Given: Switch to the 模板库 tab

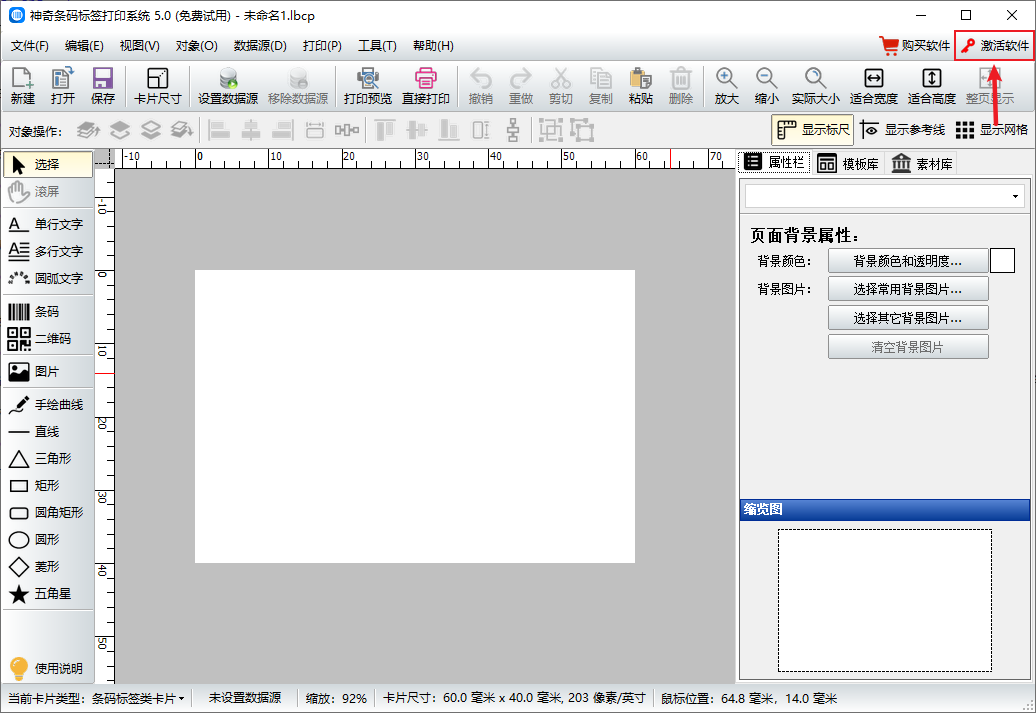Looking at the screenshot, I should (x=848, y=164).
